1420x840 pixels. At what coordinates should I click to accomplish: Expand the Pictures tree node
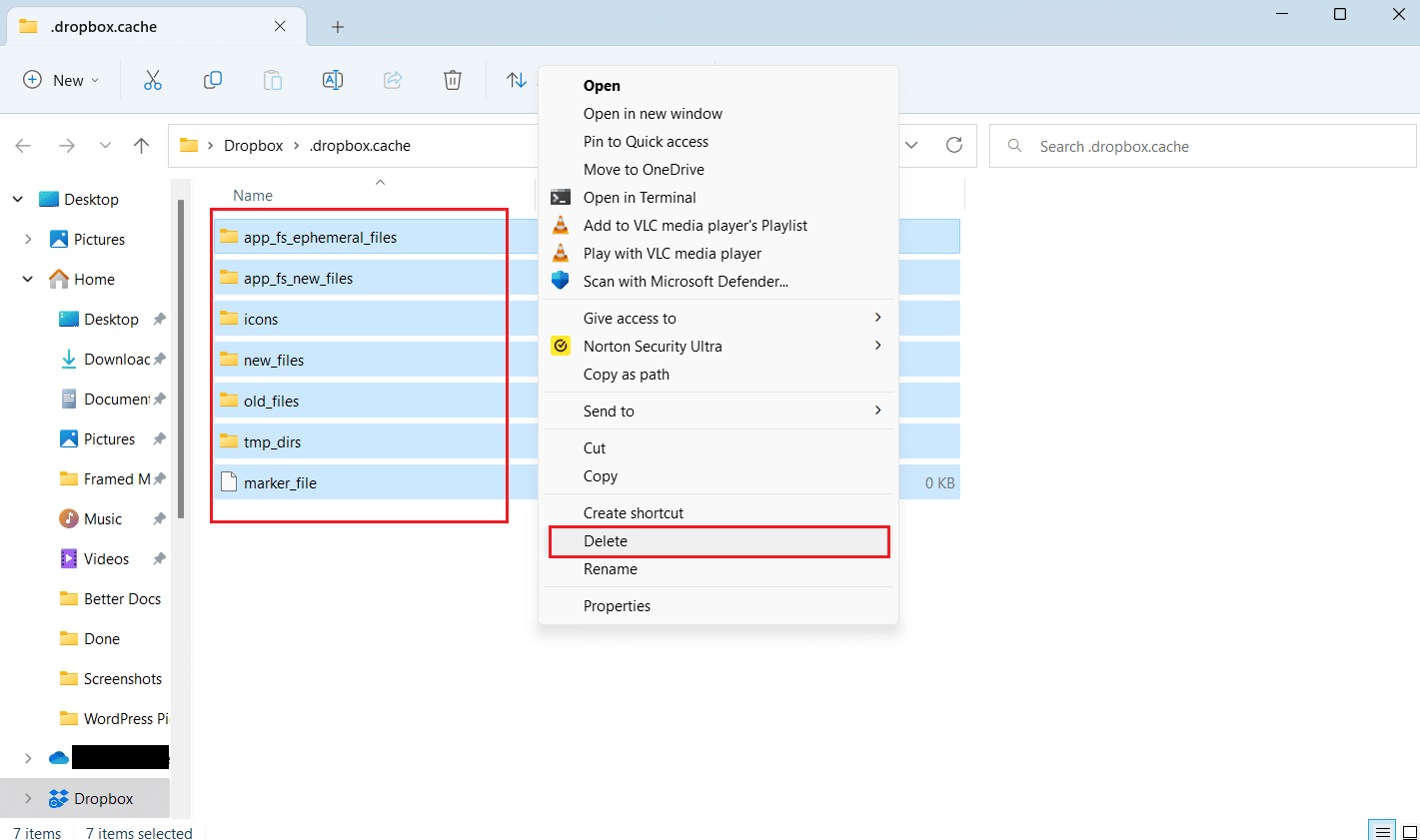pos(28,239)
